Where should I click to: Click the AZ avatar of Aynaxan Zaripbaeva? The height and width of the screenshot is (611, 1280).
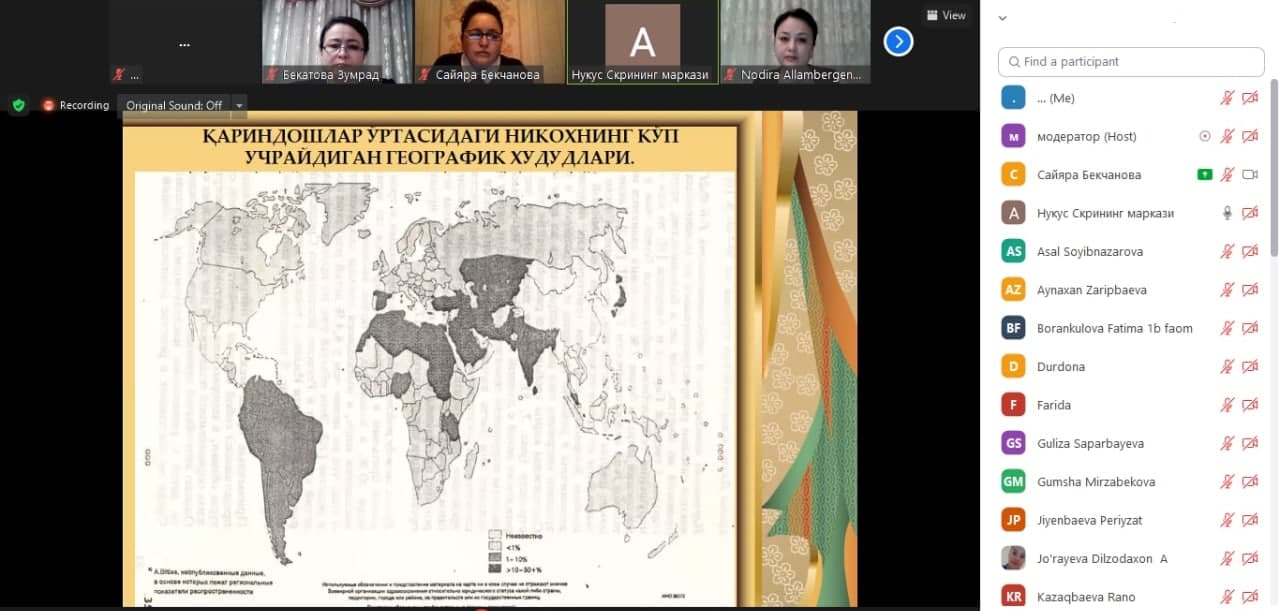click(x=1014, y=290)
